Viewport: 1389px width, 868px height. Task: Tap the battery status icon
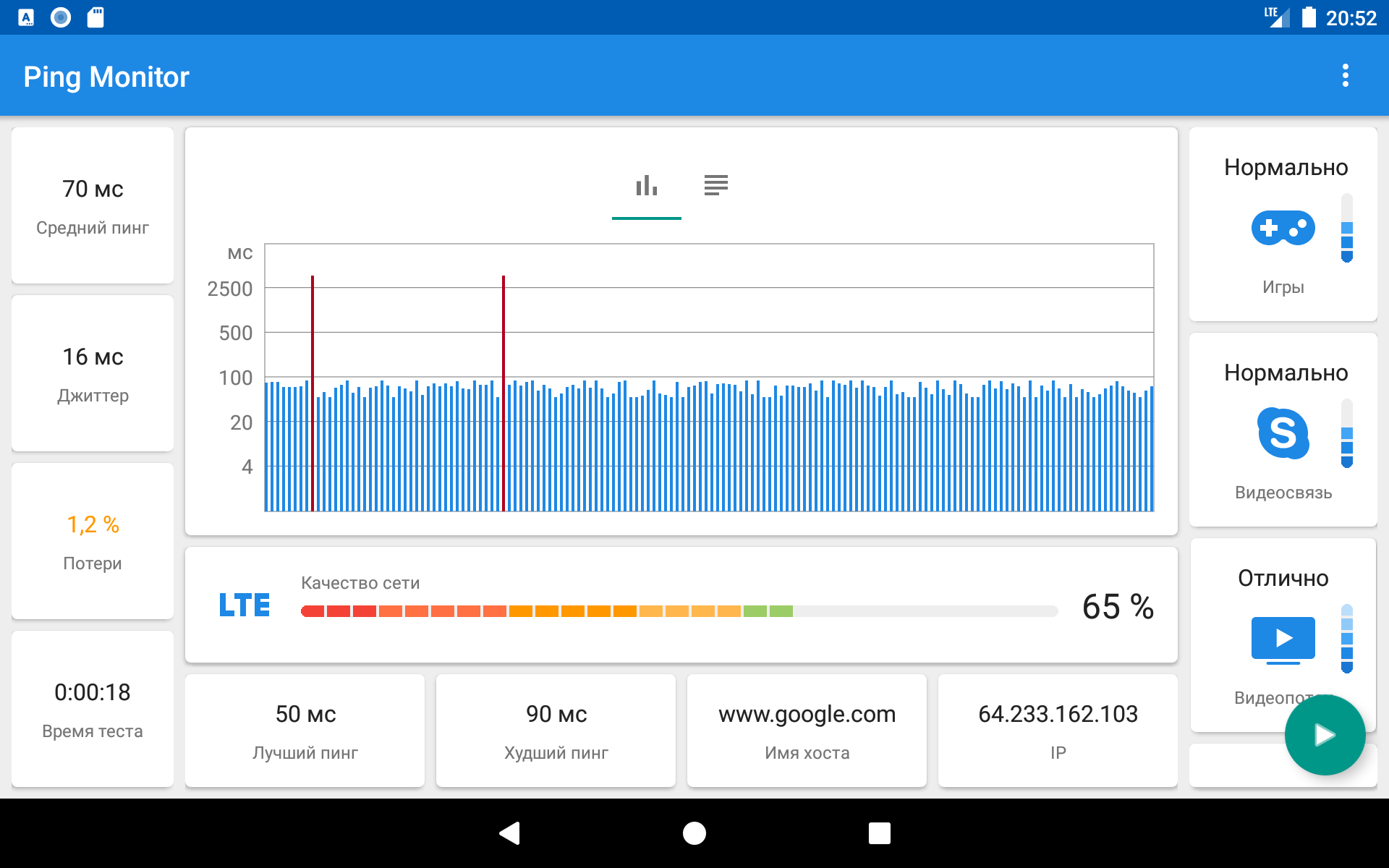[1309, 17]
